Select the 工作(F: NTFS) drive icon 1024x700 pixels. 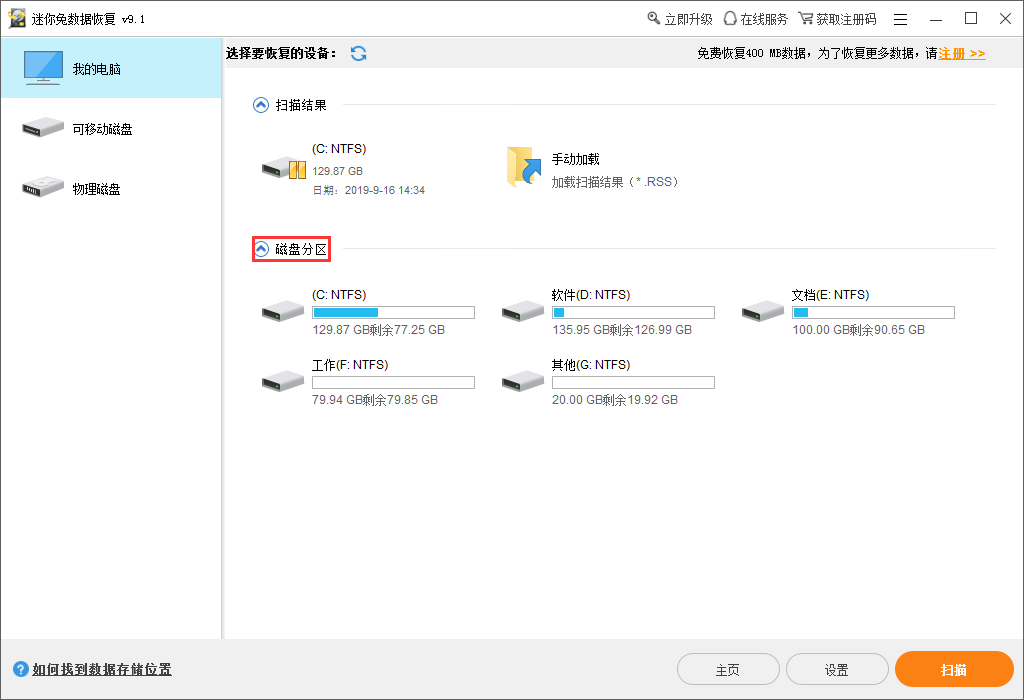pyautogui.click(x=283, y=381)
